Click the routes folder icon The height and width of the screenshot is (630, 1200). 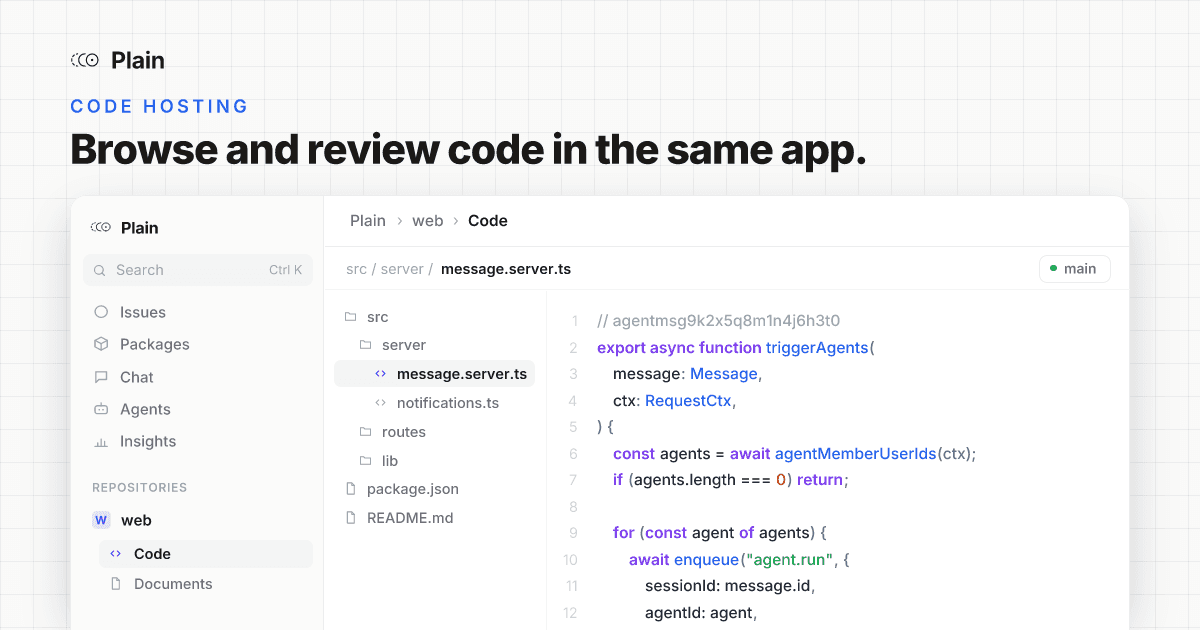pos(365,432)
